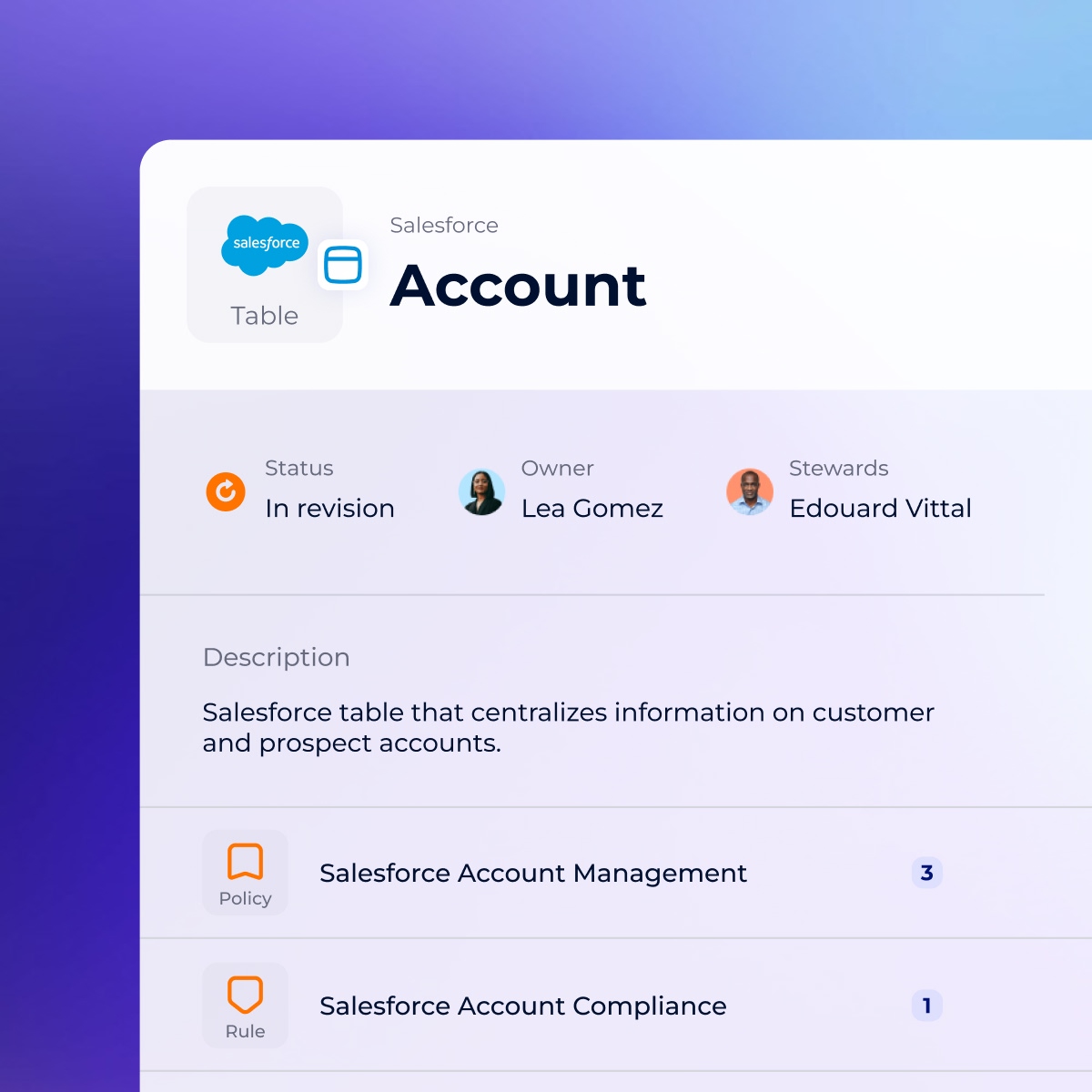Click the orange In revision status icon
The width and height of the screenshot is (1092, 1092).
tap(226, 491)
